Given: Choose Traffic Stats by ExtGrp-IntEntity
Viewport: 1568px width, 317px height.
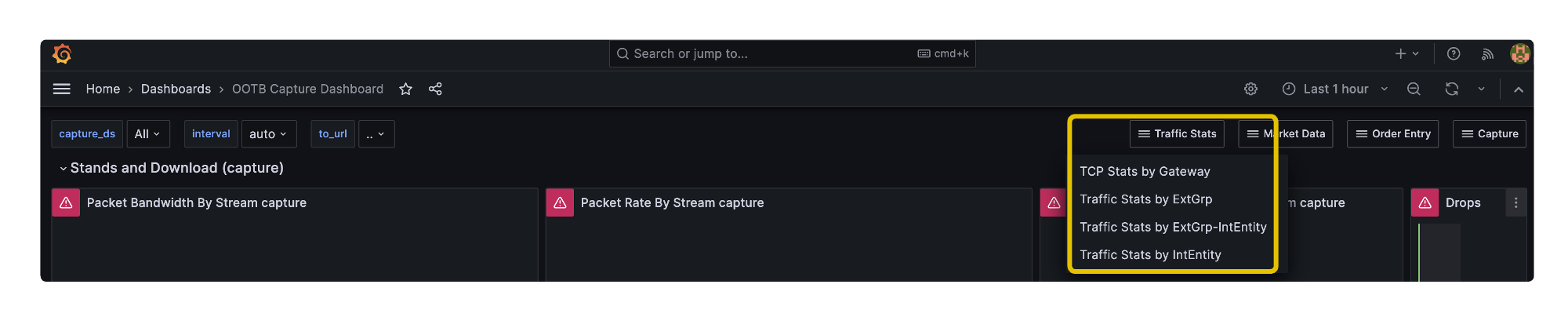Looking at the screenshot, I should [1173, 227].
